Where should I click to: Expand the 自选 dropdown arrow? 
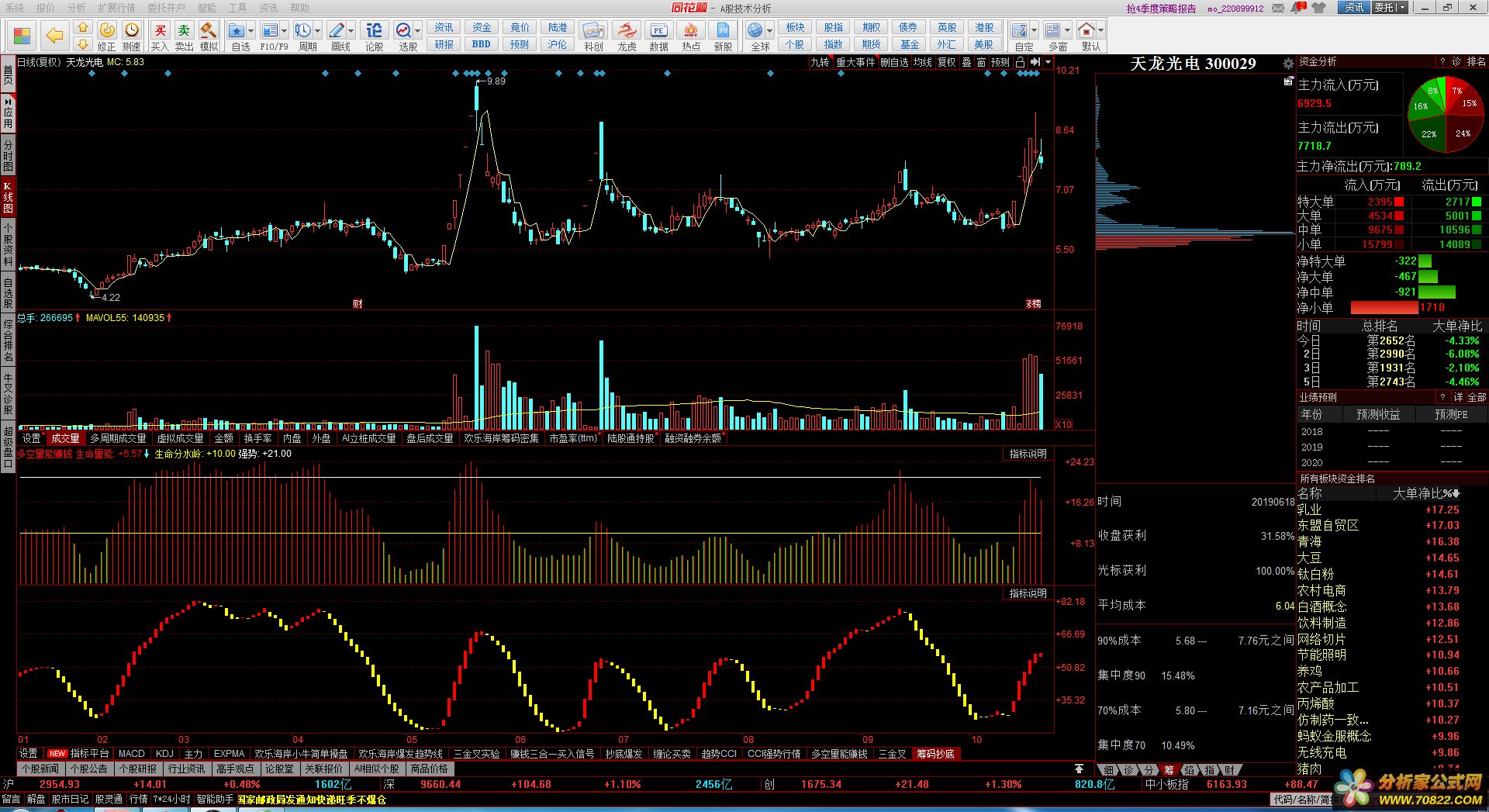pyautogui.click(x=251, y=31)
